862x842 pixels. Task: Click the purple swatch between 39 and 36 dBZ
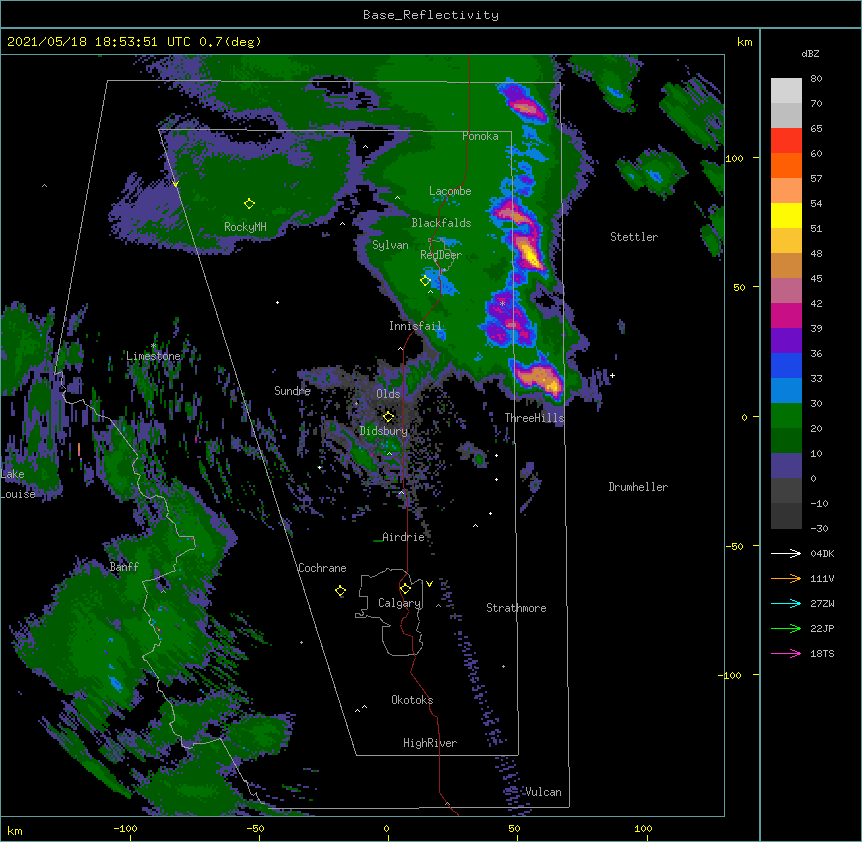(x=786, y=341)
